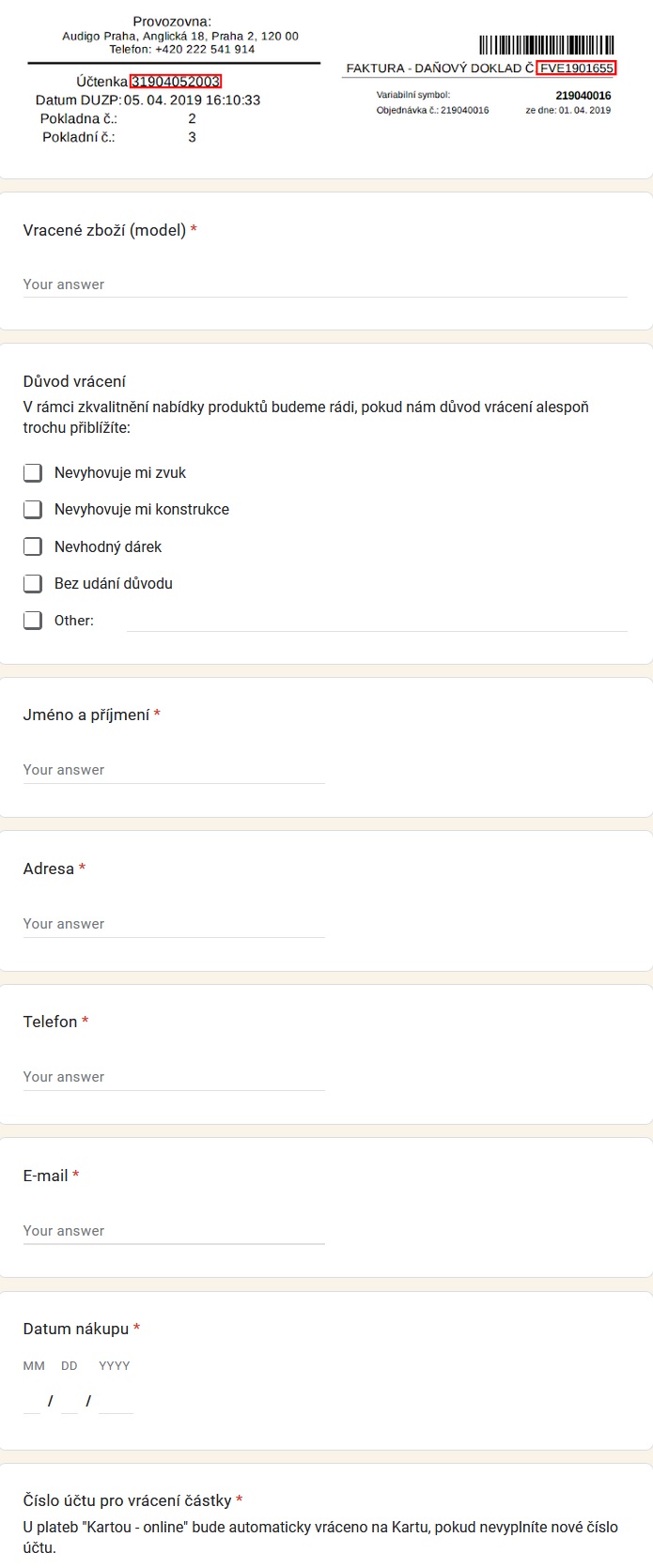Image resolution: width=653 pixels, height=1568 pixels.
Task: Click the red-boxed receipt number 31904052003
Action: point(176,82)
